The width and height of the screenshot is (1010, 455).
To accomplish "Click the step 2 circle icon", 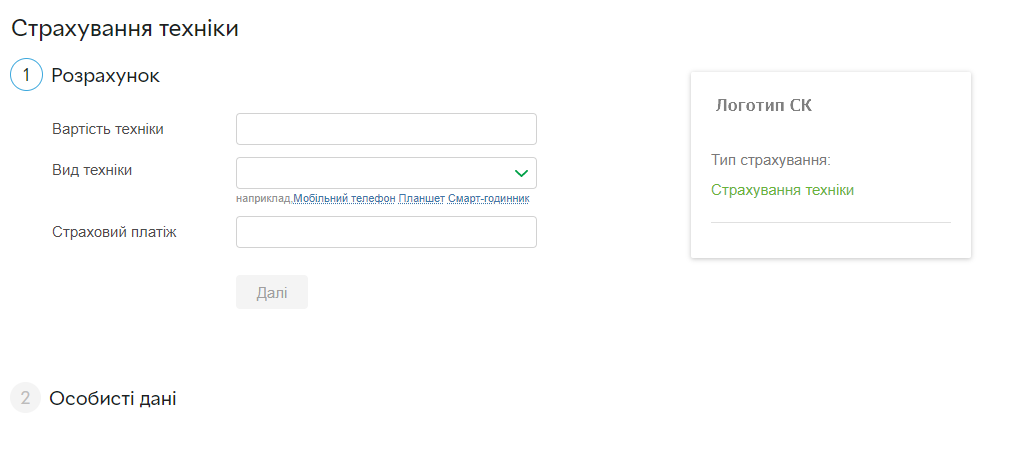I will pyautogui.click(x=26, y=398).
